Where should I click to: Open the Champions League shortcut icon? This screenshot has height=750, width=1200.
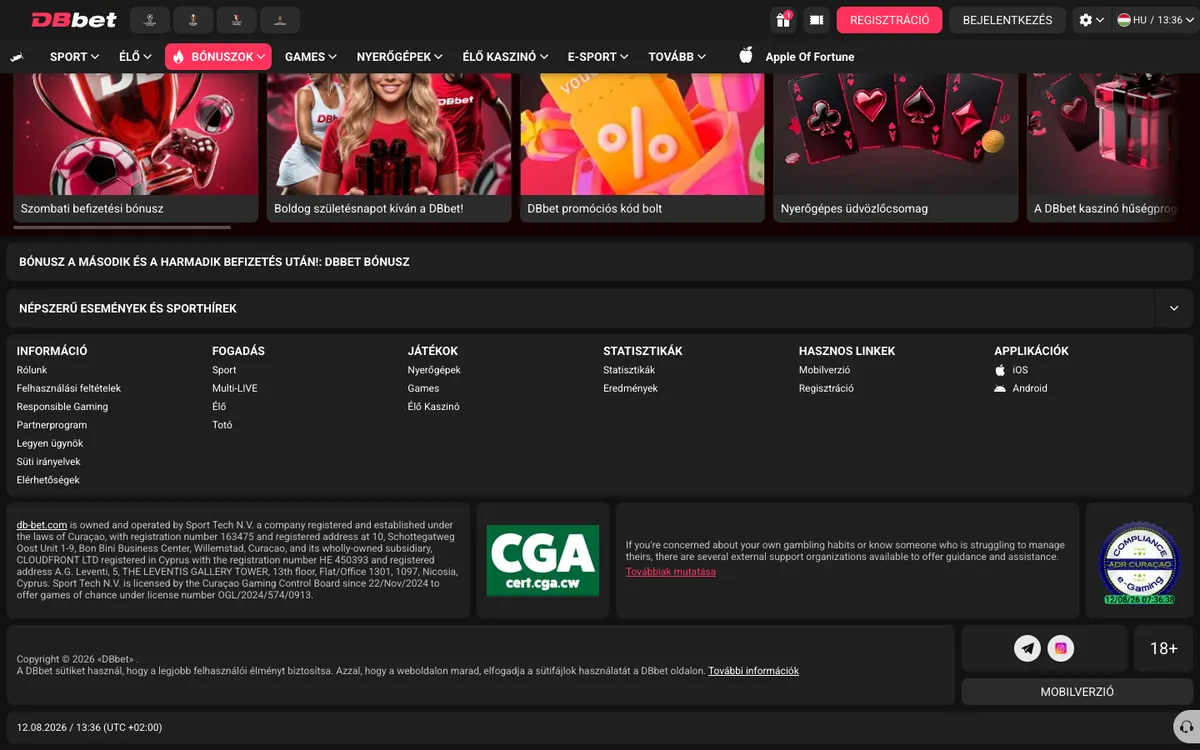coord(150,19)
